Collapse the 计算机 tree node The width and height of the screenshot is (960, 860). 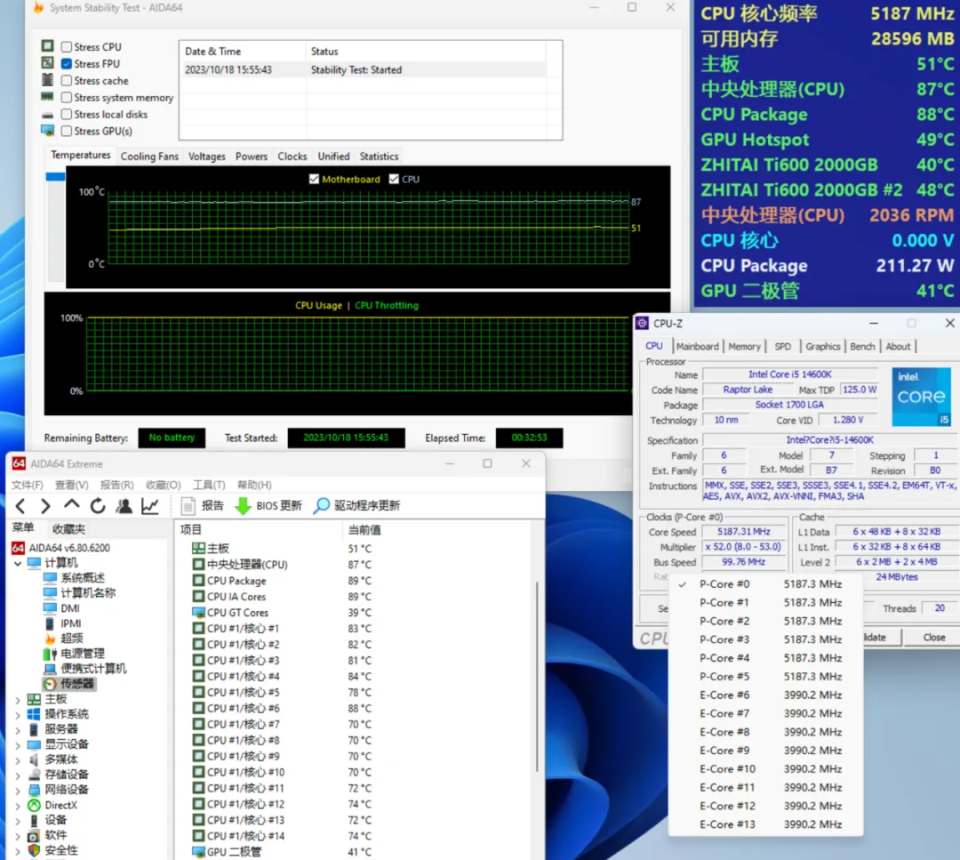coord(18,563)
